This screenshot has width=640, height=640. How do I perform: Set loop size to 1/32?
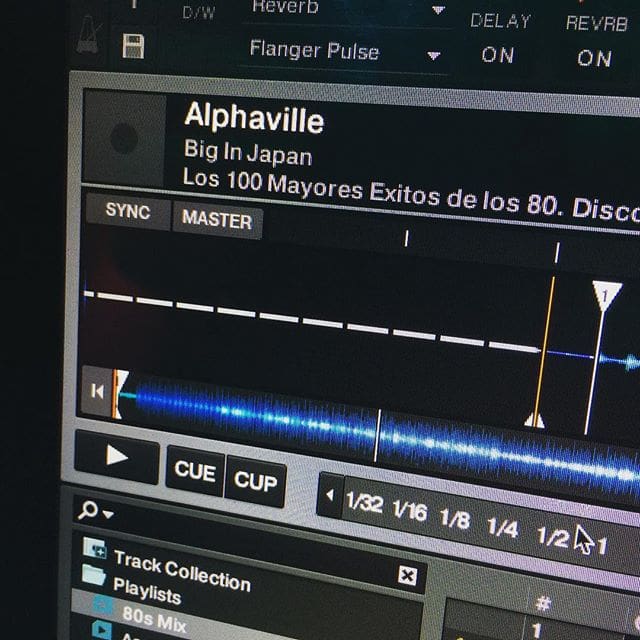click(364, 502)
